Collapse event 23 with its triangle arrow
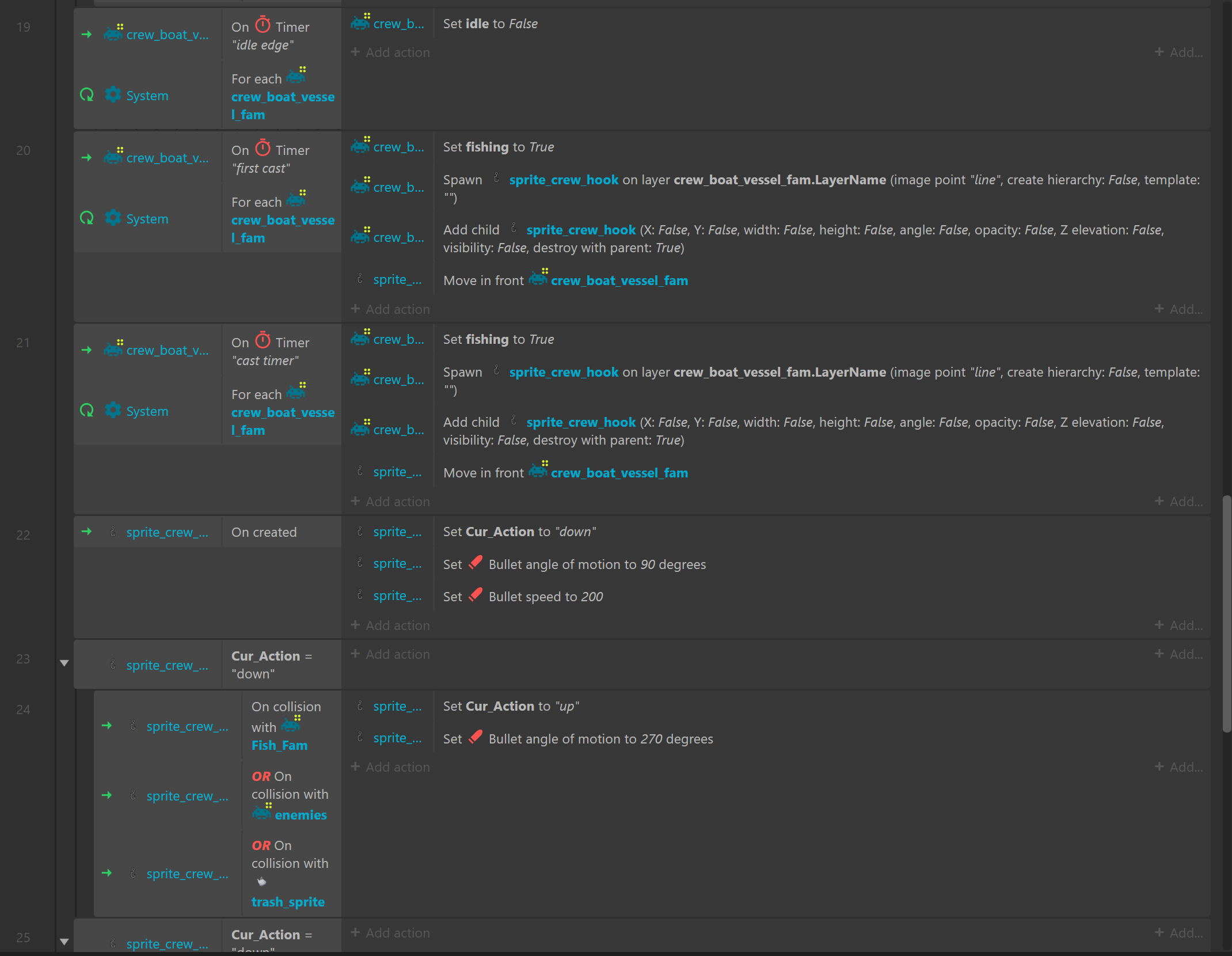1232x956 pixels. [x=64, y=663]
